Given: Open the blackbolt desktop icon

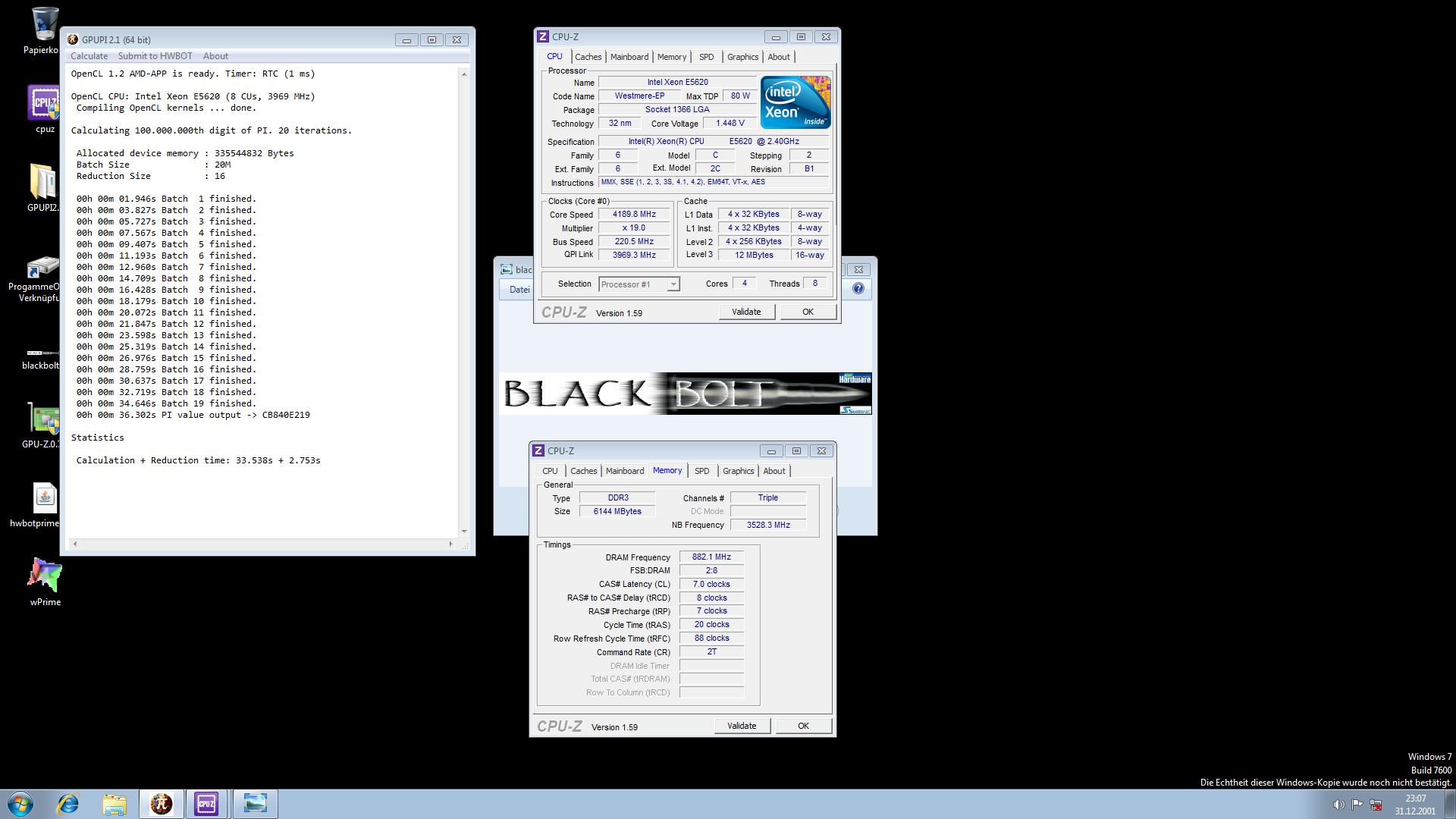Looking at the screenshot, I should [x=42, y=353].
